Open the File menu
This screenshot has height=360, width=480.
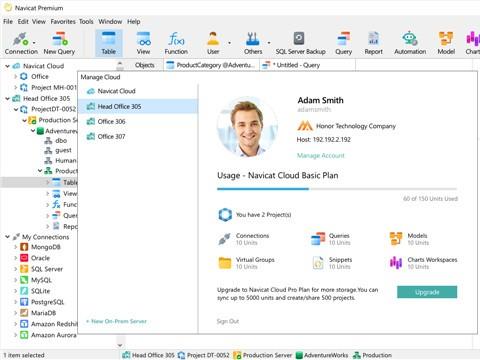point(8,21)
